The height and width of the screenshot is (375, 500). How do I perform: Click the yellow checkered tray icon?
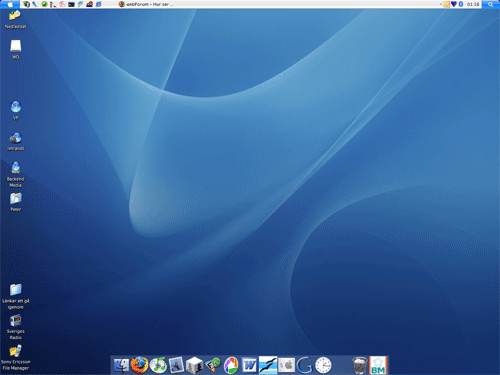pyautogui.click(x=447, y=4)
